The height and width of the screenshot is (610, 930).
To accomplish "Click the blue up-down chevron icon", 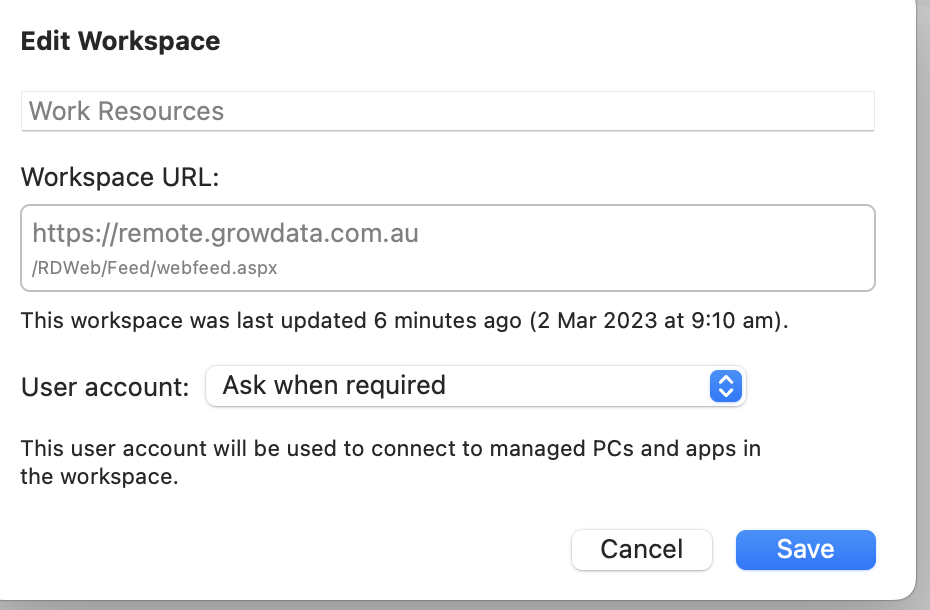I will 725,386.
